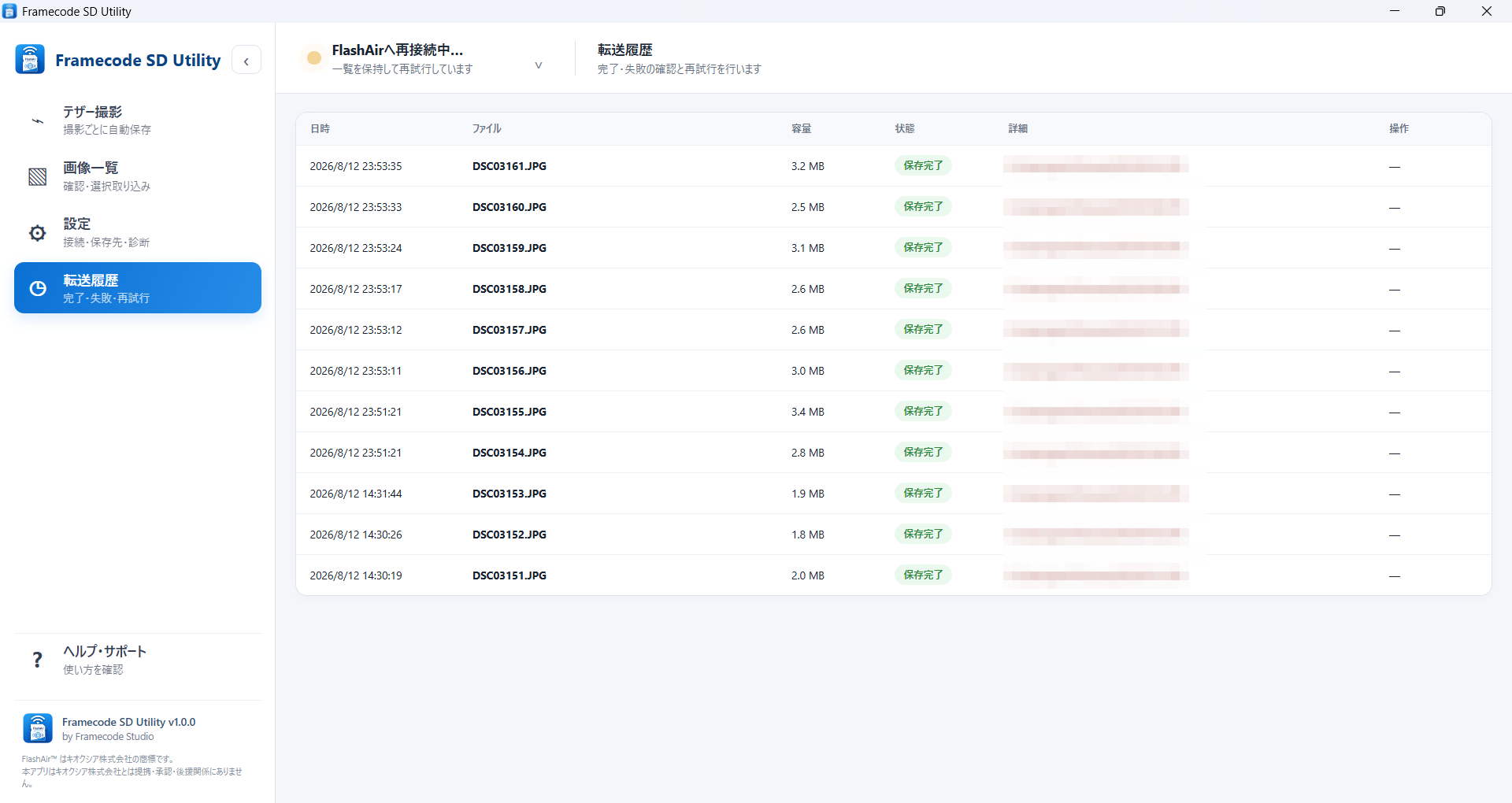Image resolution: width=1512 pixels, height=803 pixels.
Task: Click the Framecode SD Utility logo icon
Action: (x=30, y=60)
